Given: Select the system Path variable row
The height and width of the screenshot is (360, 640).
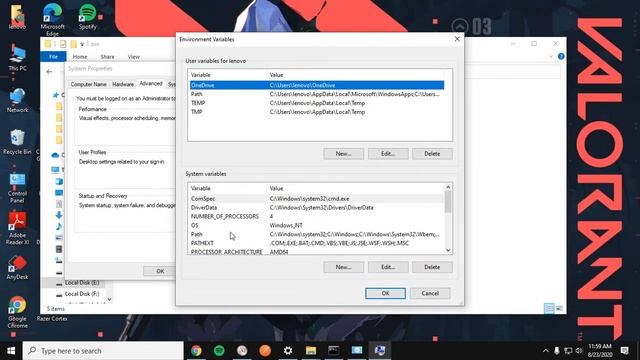Looking at the screenshot, I should pyautogui.click(x=316, y=234).
